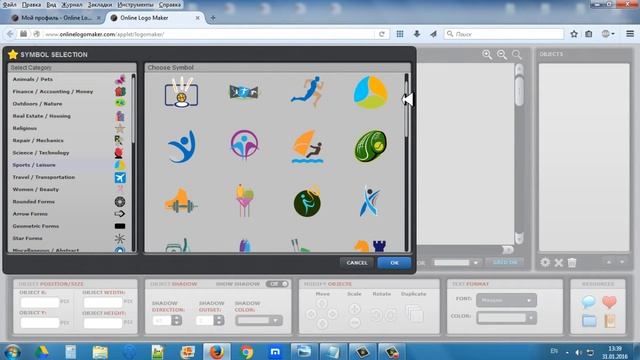The height and width of the screenshot is (360, 640).
Task: Delete object with trash icon
Action: point(572,262)
